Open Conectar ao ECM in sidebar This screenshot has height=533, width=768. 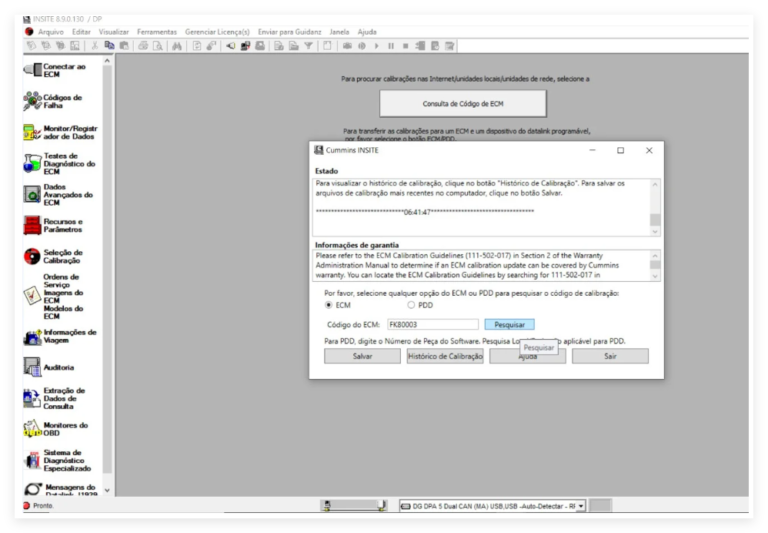55,70
